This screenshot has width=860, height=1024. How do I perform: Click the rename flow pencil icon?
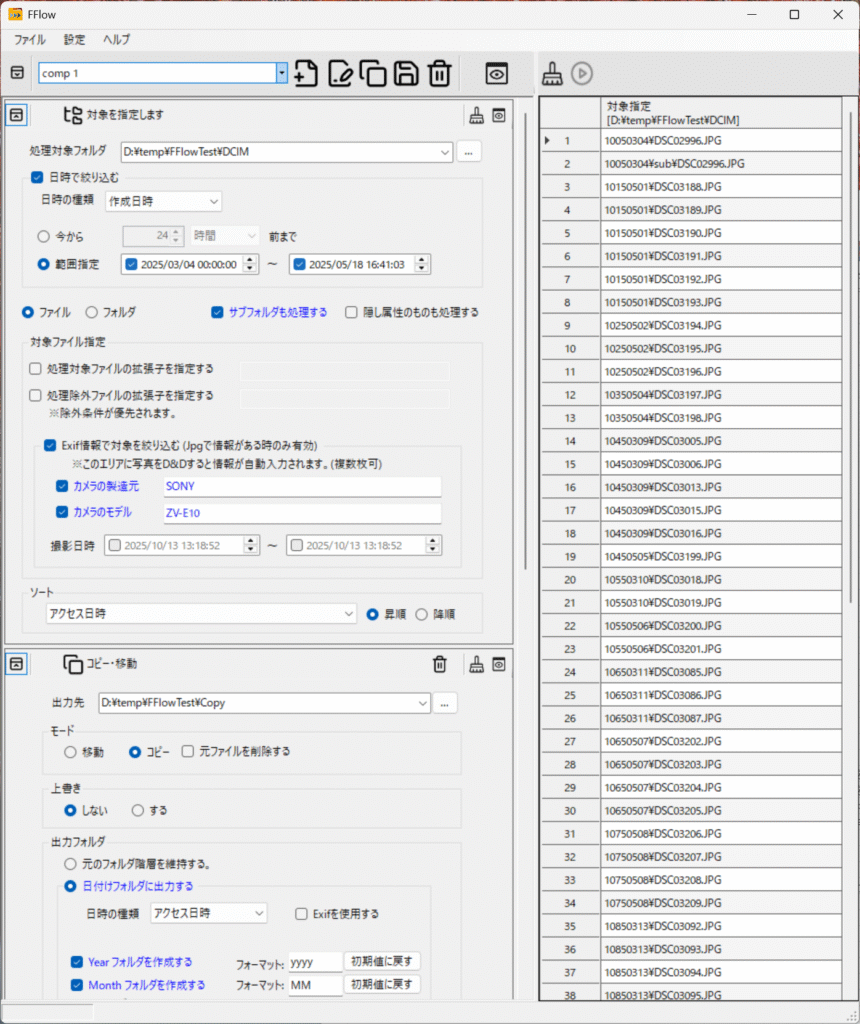click(x=340, y=73)
